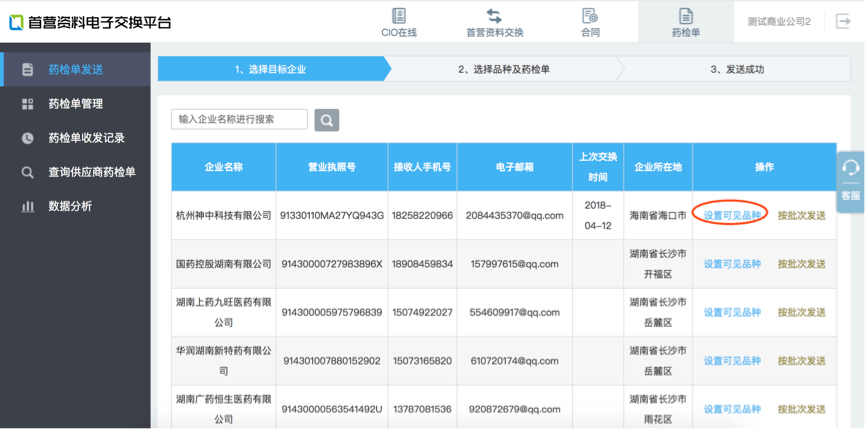Select 药检单 tab in top navigation
Viewport: 865px width, 429px height.
(686, 23)
